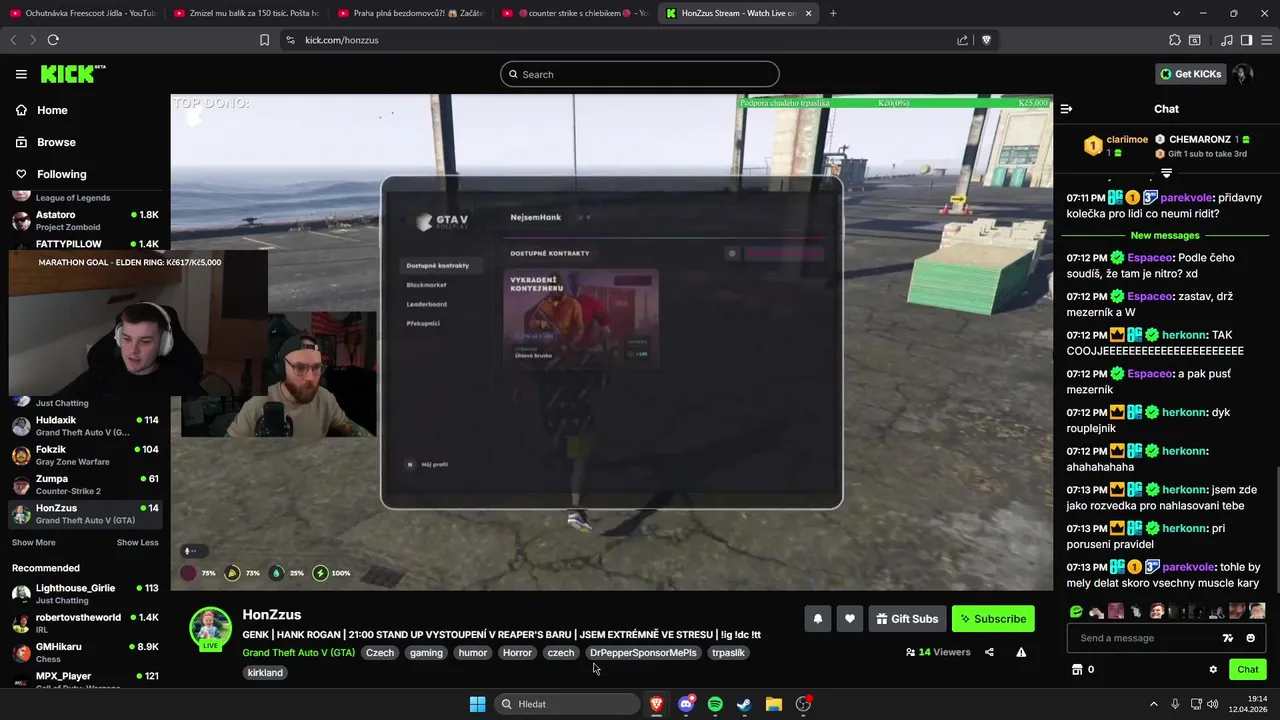Open Steam from the taskbar
1280x720 pixels.
[x=744, y=704]
